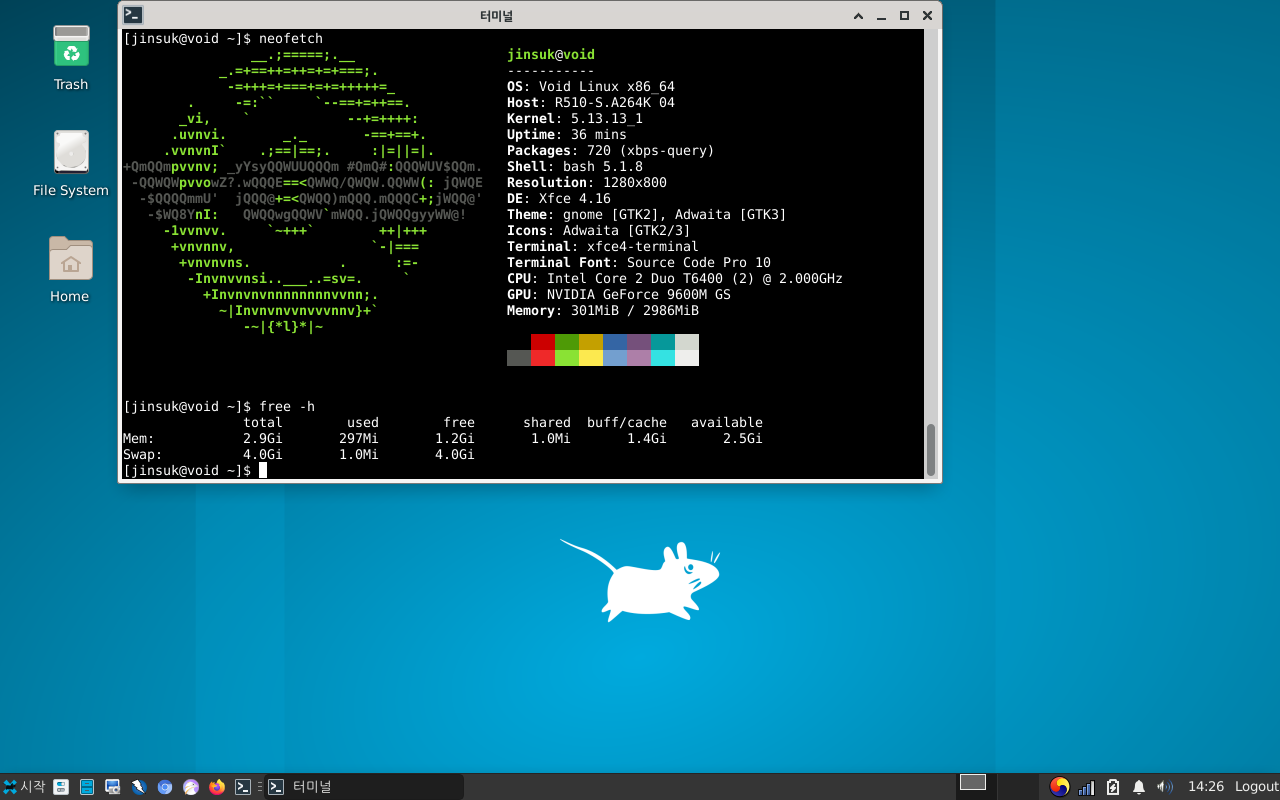Launch Firefox from the panel
1280x800 pixels.
[x=217, y=787]
